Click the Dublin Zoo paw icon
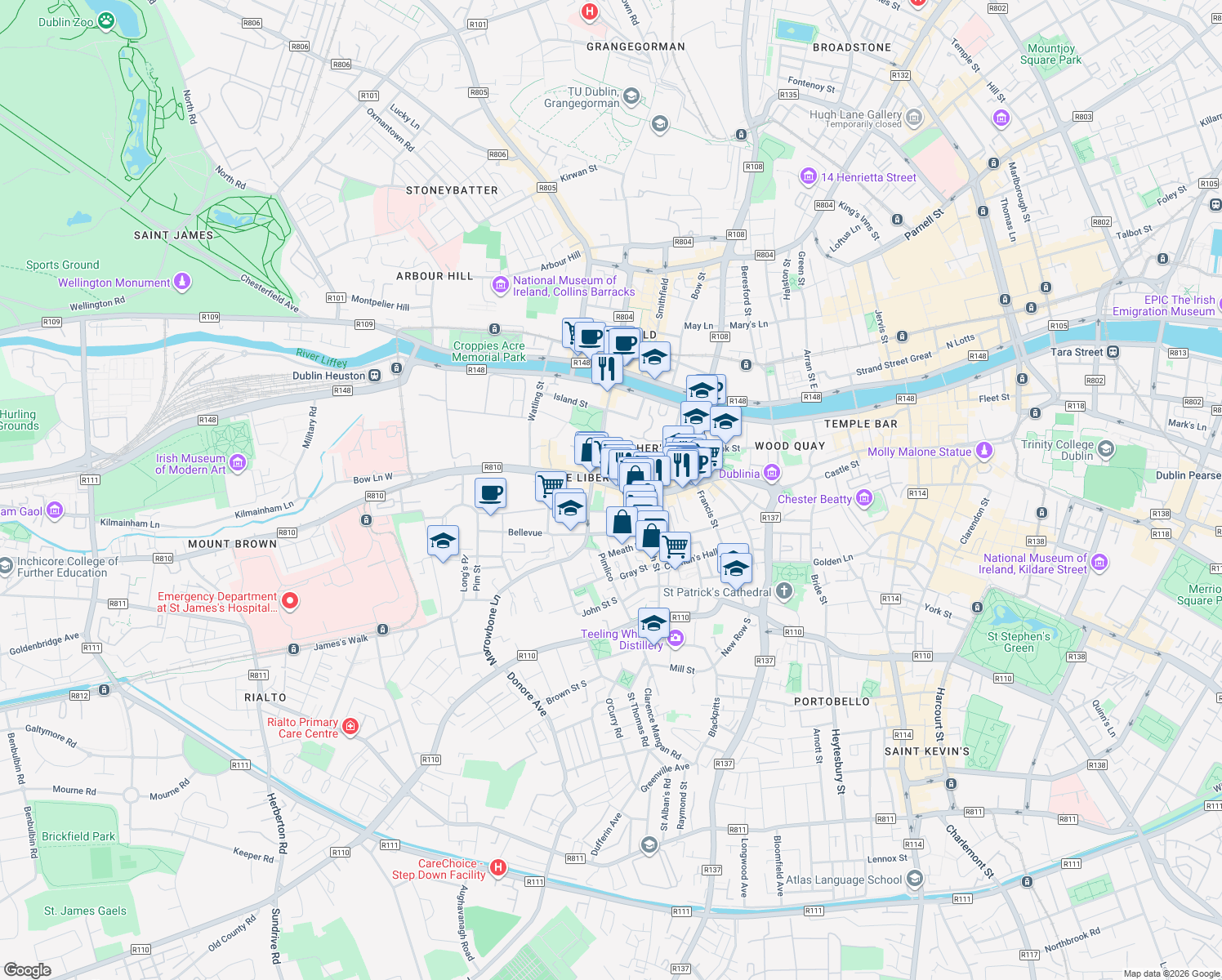Viewport: 1222px width, 980px height. point(107,20)
